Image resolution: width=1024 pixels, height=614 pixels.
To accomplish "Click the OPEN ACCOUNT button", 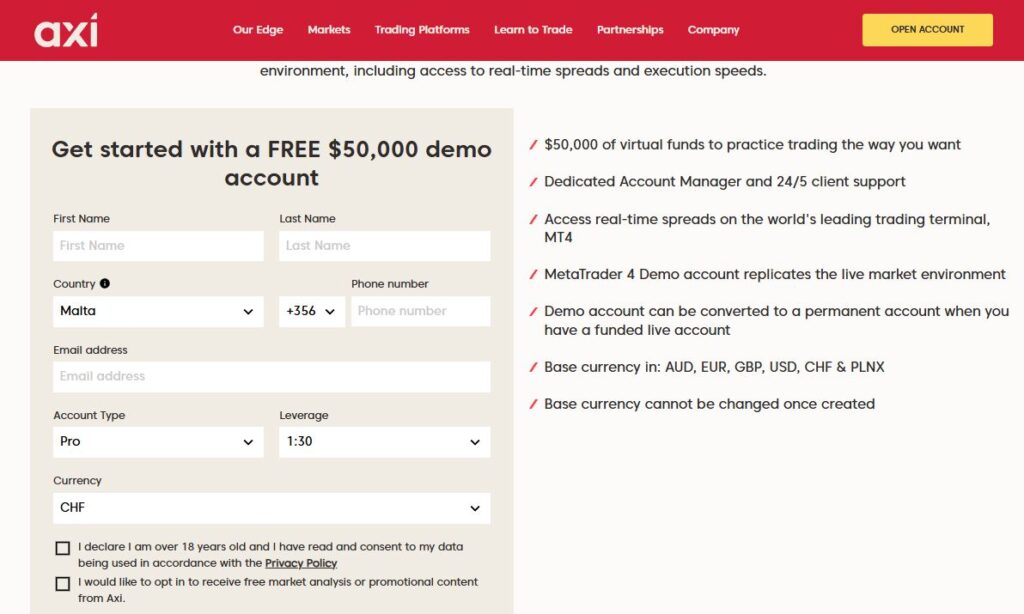I will pyautogui.click(x=927, y=30).
